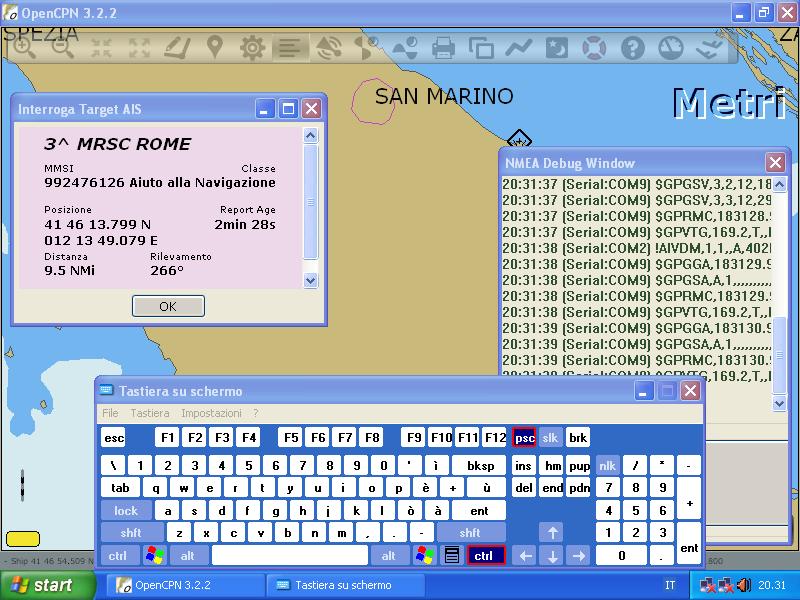Toggle the slk Scroll Lock key
800x600 pixels.
tap(550, 438)
